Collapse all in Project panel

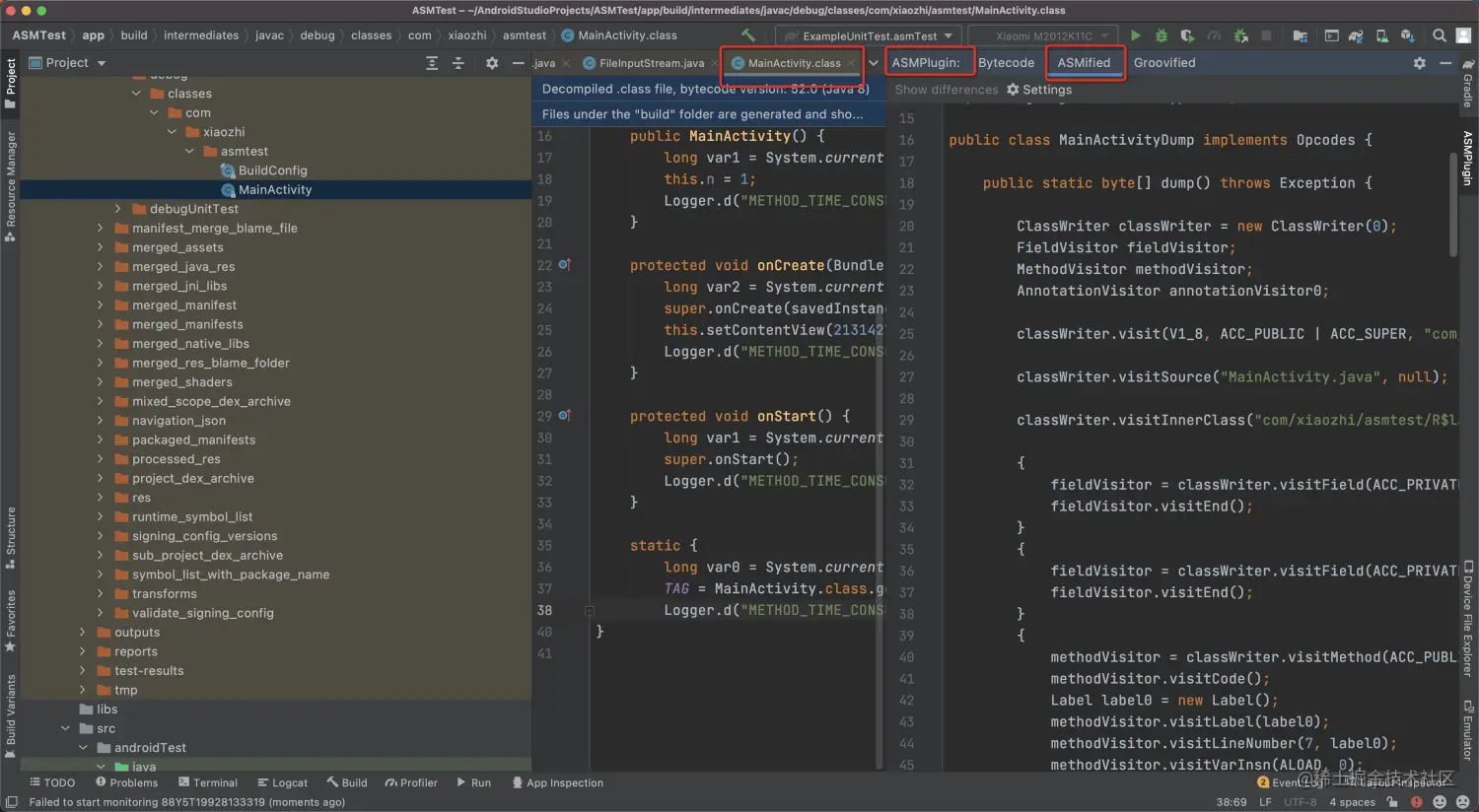coord(458,63)
